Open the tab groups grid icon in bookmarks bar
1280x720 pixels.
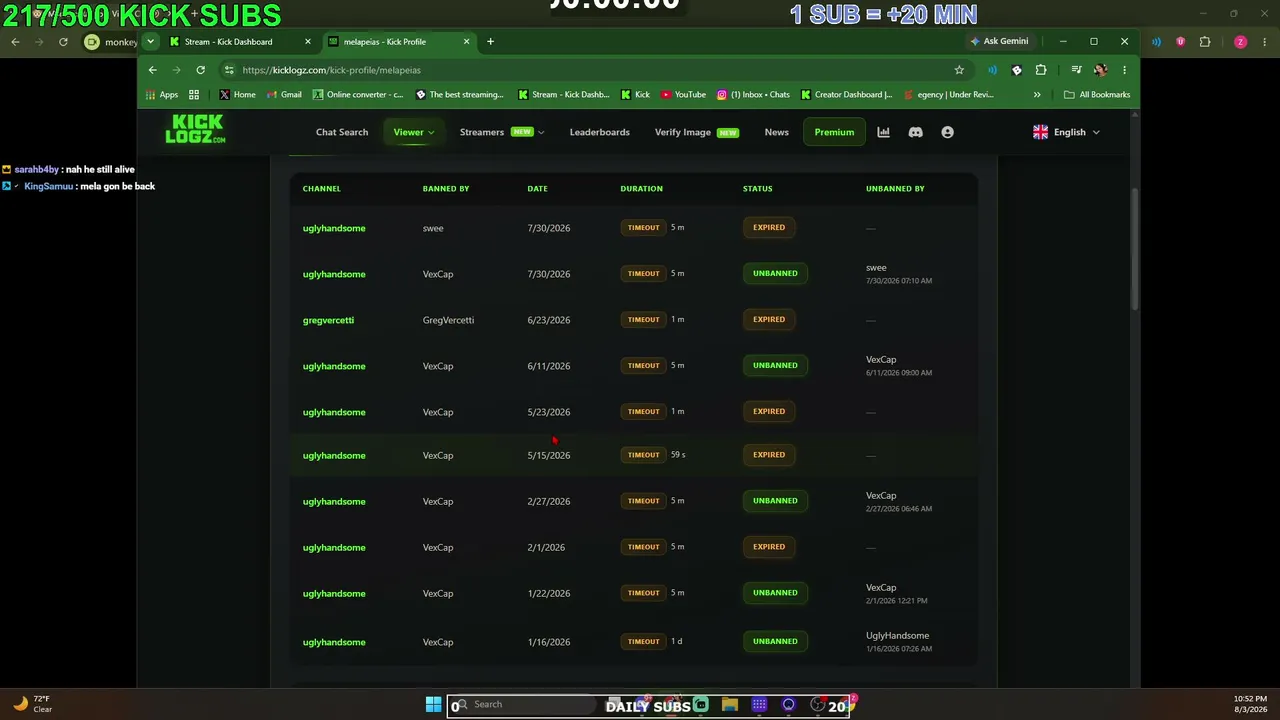point(194,95)
